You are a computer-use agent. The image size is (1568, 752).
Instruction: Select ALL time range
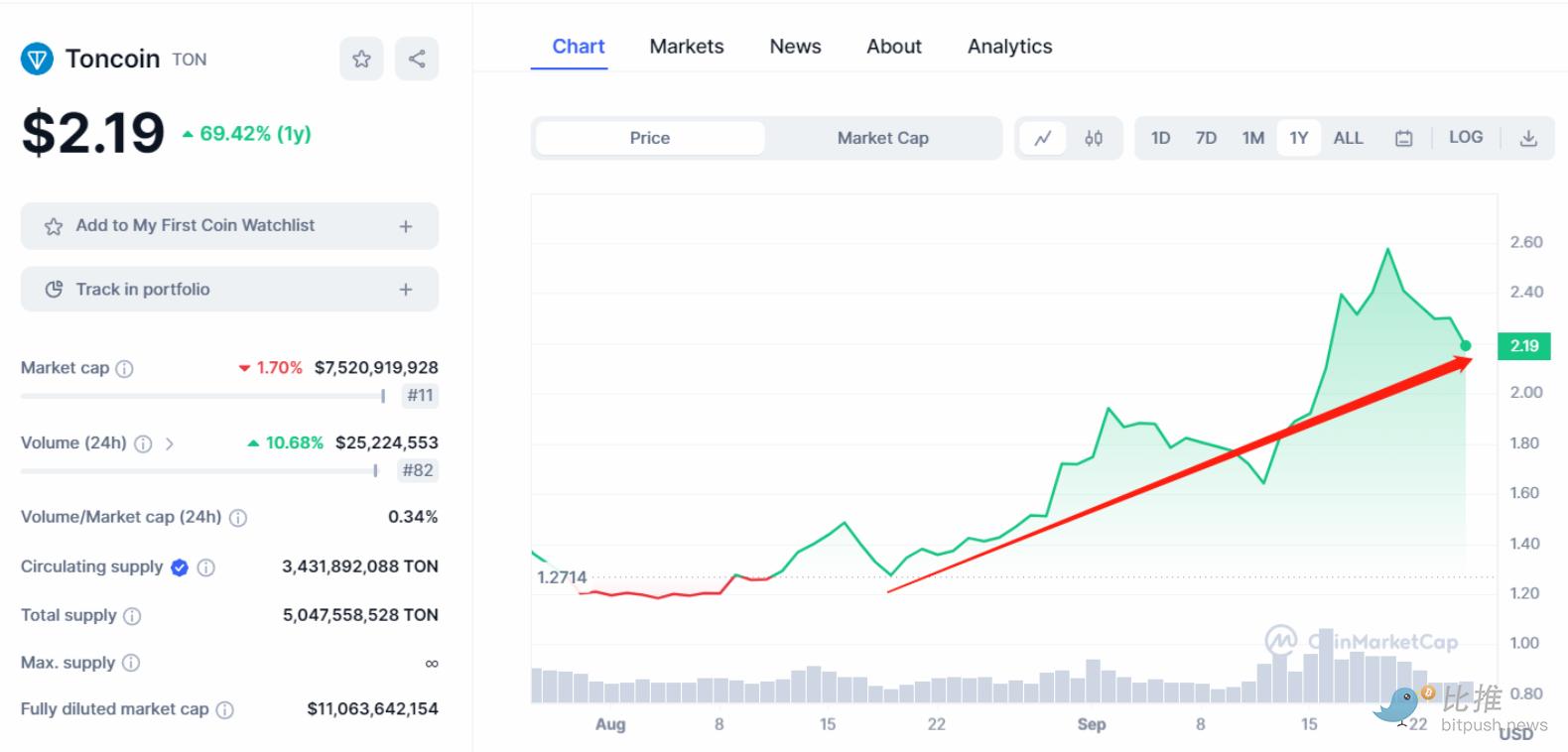point(1348,139)
